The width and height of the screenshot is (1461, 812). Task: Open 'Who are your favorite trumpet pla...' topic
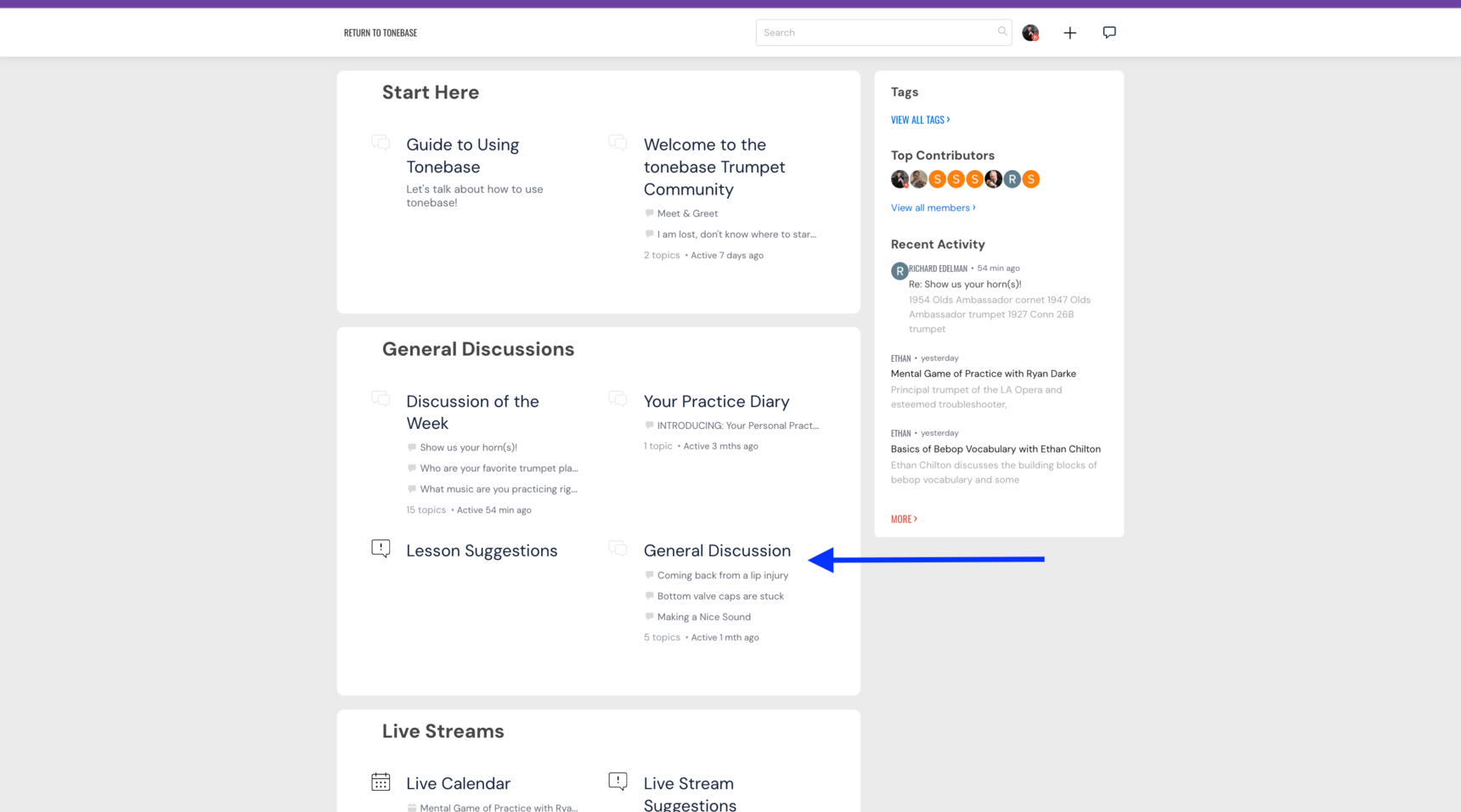(499, 468)
